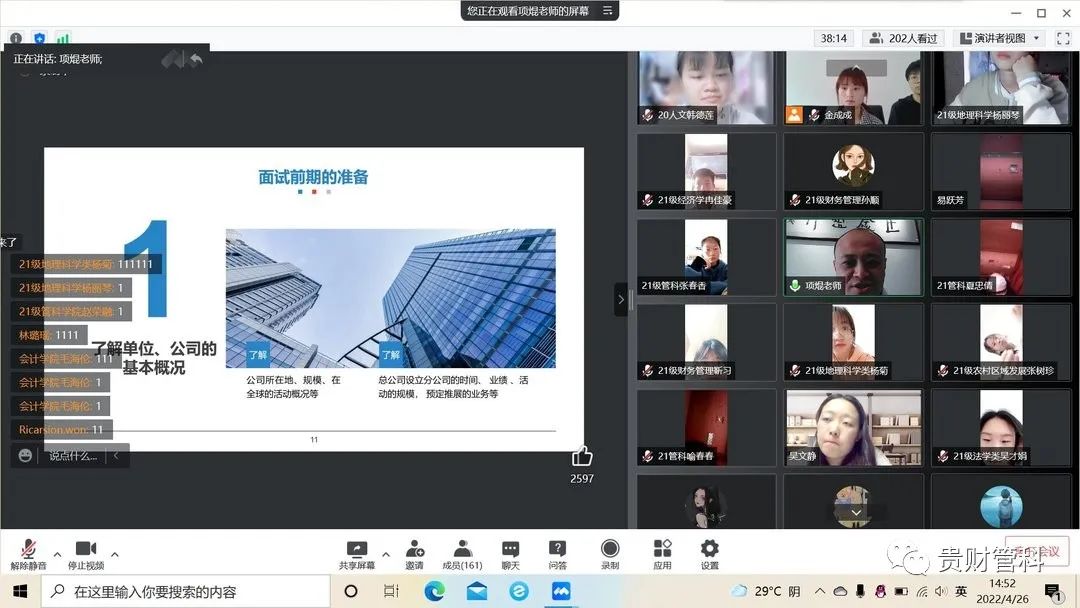Open the Q&A (问答) icon

click(x=557, y=549)
